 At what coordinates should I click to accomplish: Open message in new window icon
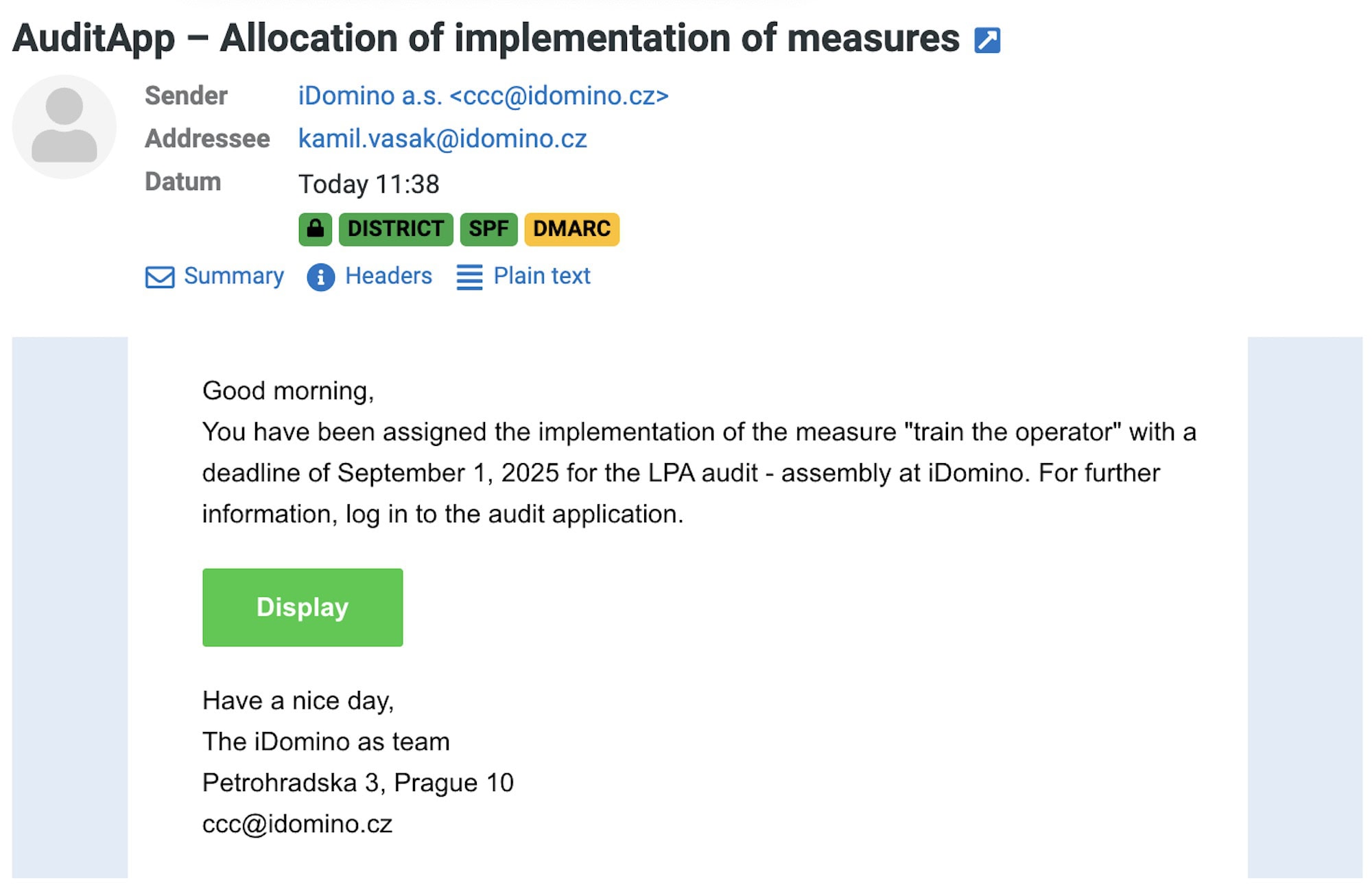click(x=987, y=40)
